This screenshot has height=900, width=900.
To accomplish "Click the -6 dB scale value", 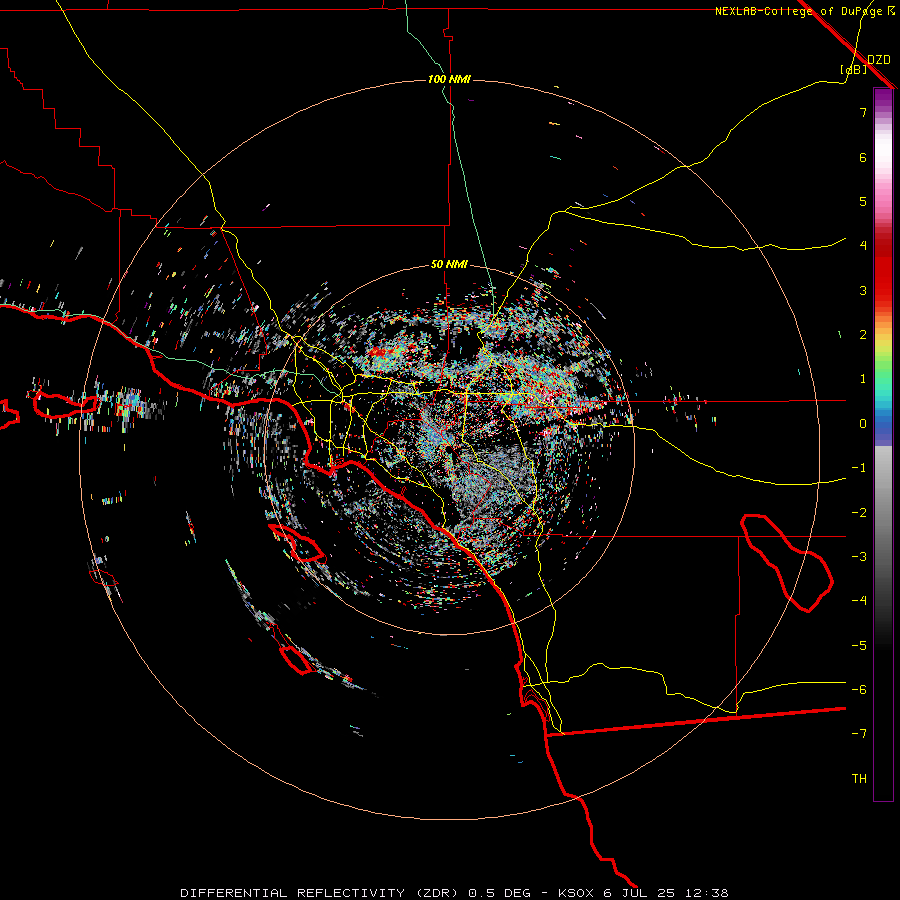I will pos(859,690).
